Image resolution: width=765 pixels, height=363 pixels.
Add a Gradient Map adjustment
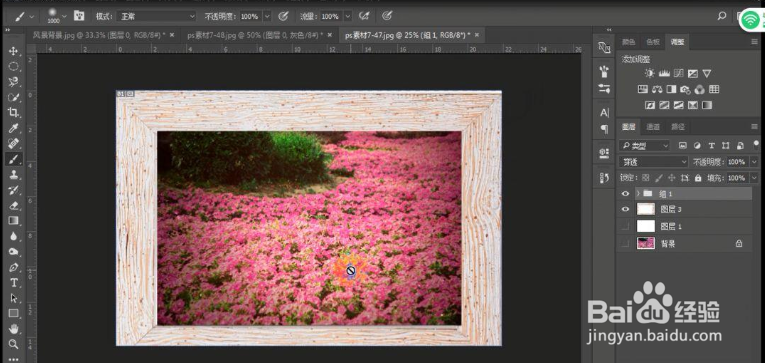(707, 105)
